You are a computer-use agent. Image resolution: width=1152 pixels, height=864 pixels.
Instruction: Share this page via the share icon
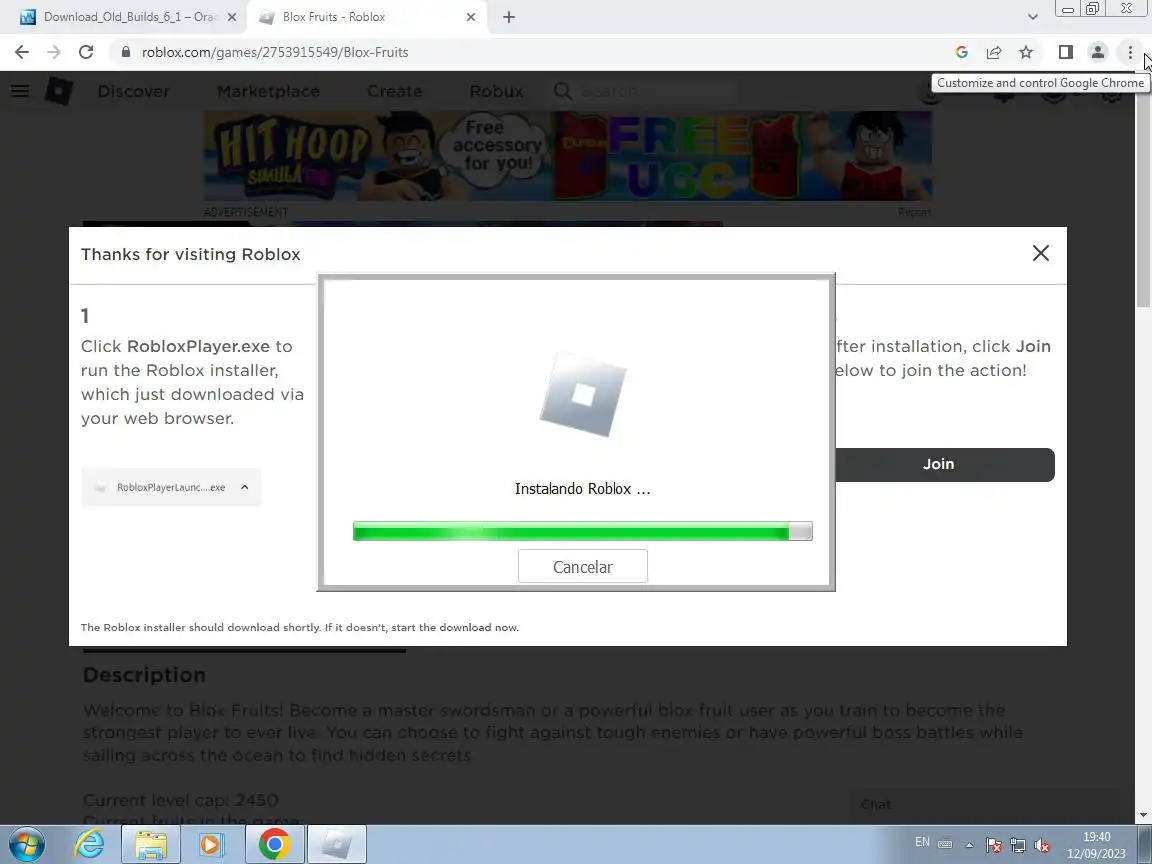click(x=993, y=52)
